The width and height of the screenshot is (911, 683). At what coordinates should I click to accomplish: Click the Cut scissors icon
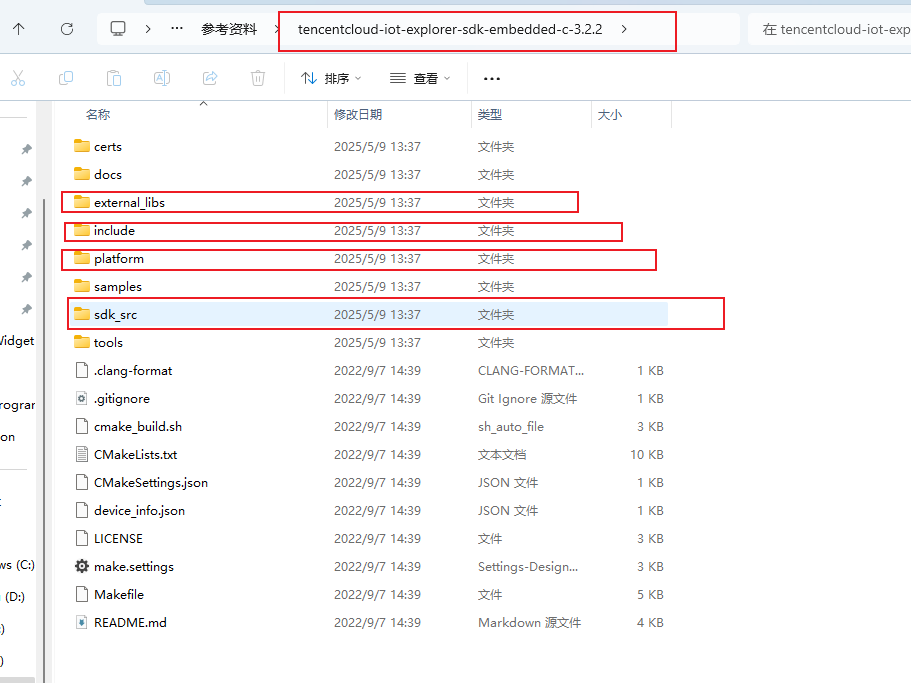(18, 78)
